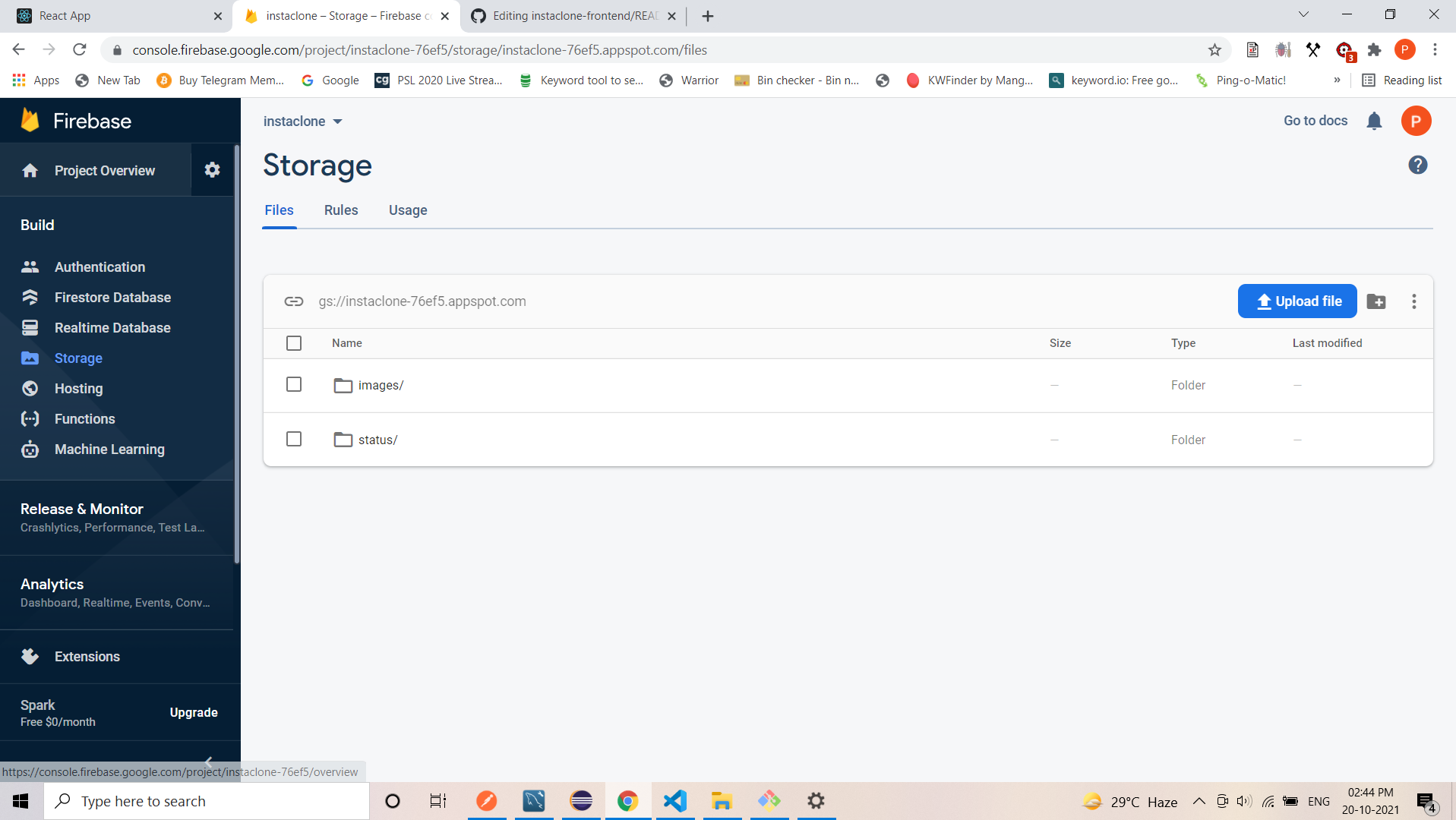Screen dimensions: 1456x820
Task: Collapse the Firebase sidebar
Action: (x=208, y=761)
